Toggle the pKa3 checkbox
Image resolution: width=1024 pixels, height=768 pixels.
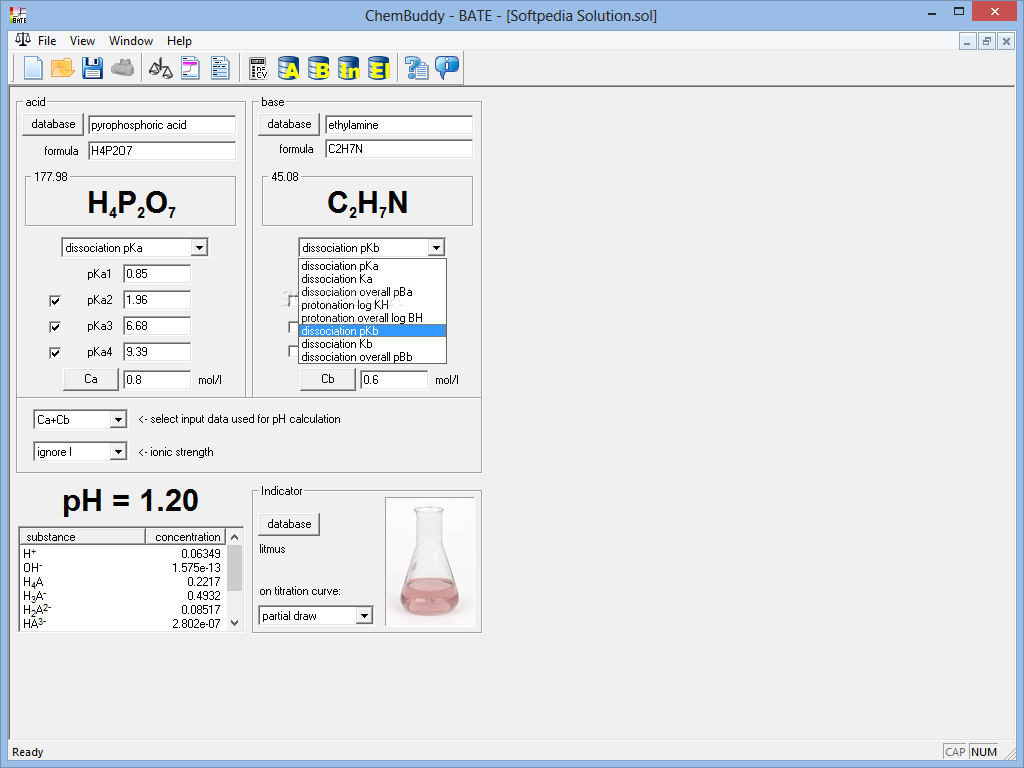click(x=55, y=327)
